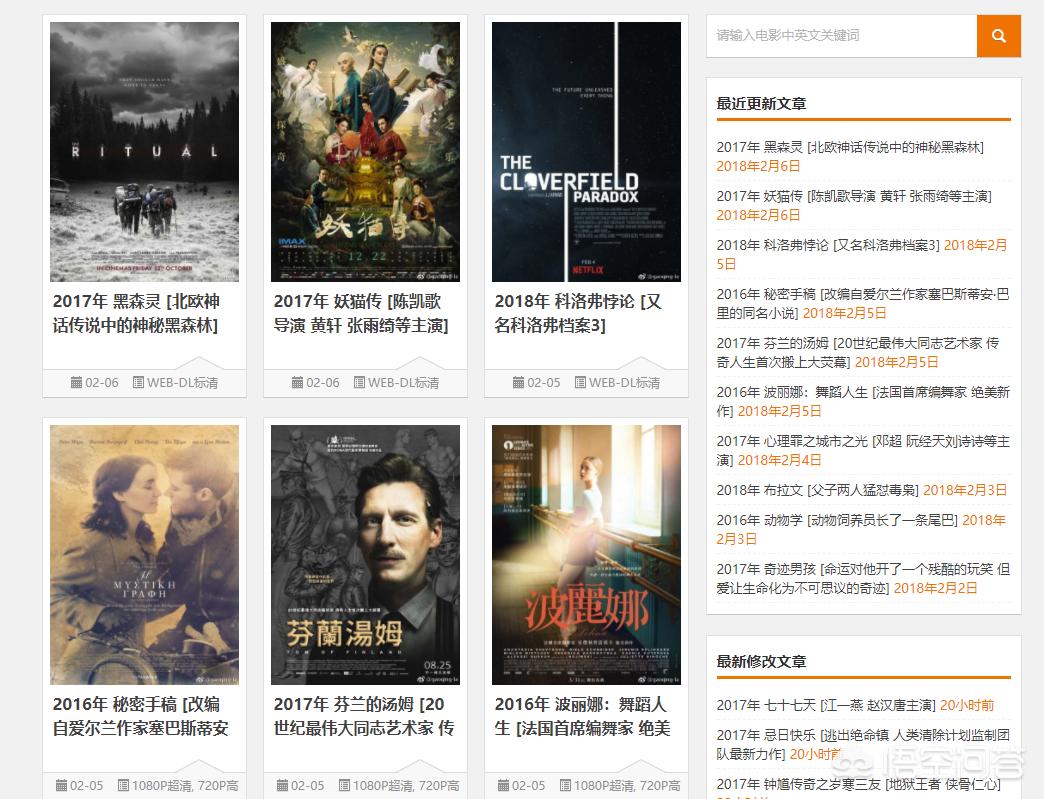Click category list icon on 芬兰的汤姆 card
The width and height of the screenshot is (1044, 799).
pos(344,785)
